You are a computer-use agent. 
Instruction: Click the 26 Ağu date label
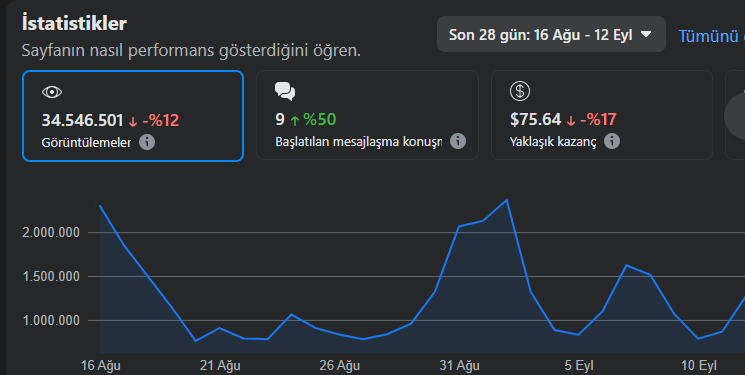[340, 365]
